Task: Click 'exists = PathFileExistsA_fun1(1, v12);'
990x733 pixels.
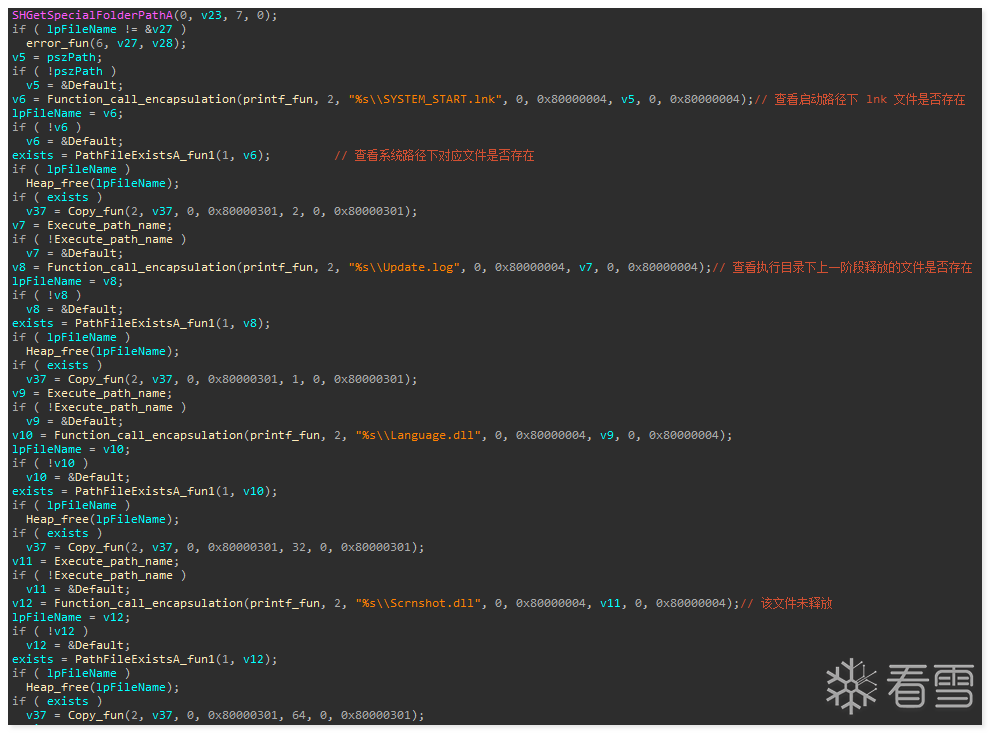Action: click(x=145, y=659)
